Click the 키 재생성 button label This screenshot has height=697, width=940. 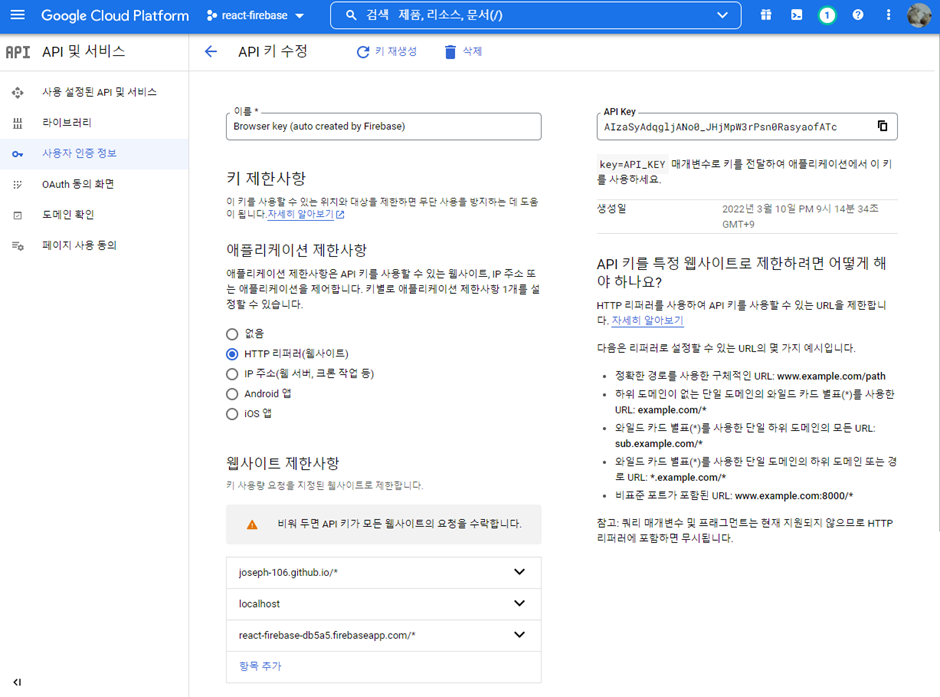click(x=396, y=52)
